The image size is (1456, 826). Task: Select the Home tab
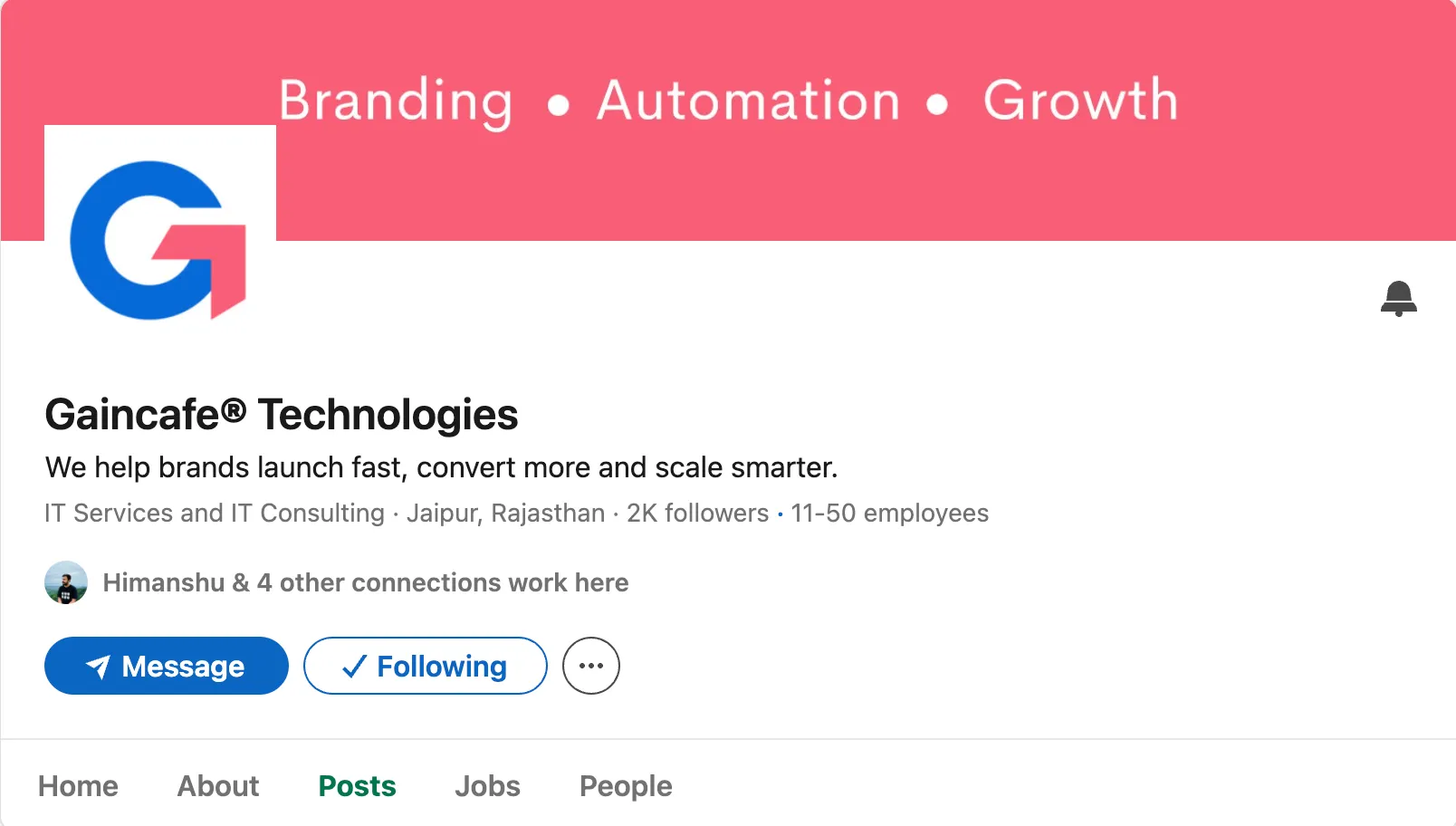pyautogui.click(x=78, y=786)
